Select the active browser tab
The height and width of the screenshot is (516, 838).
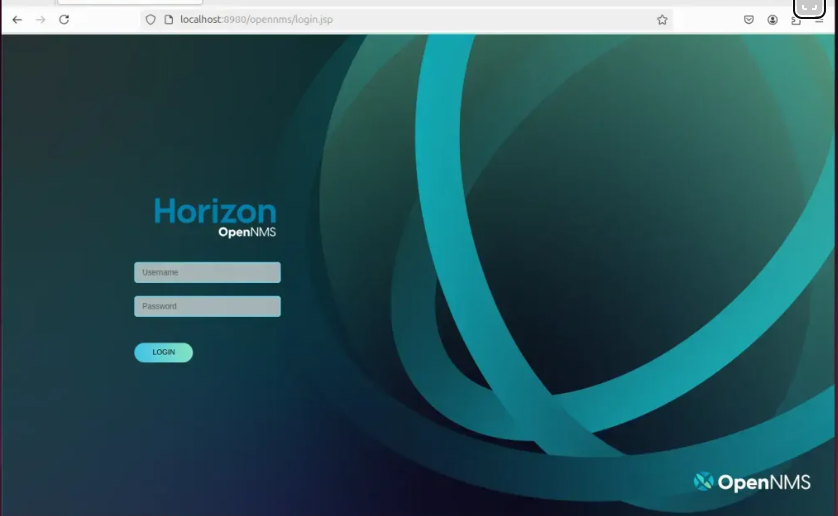click(130, 2)
